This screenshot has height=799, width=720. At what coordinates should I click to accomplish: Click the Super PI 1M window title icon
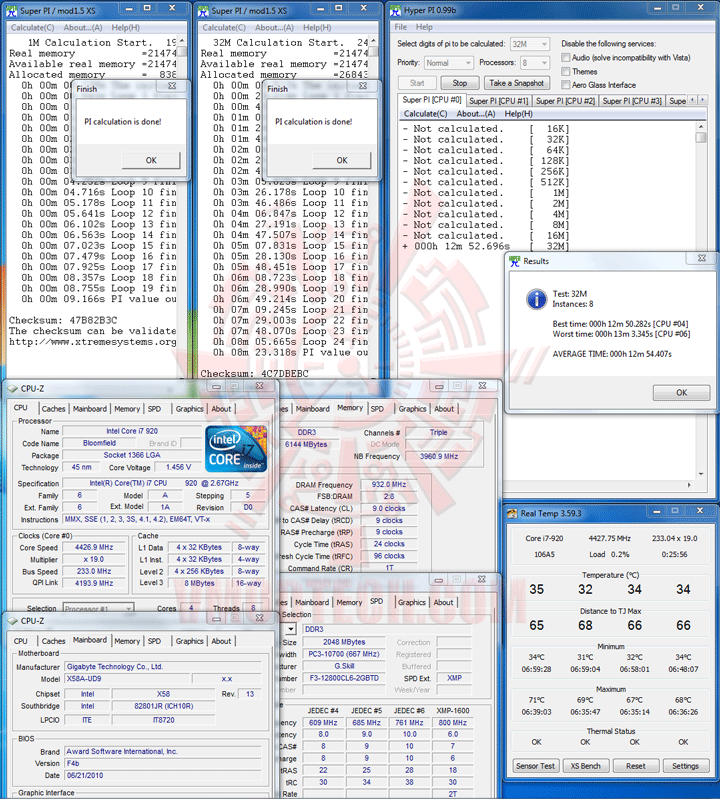click(12, 11)
